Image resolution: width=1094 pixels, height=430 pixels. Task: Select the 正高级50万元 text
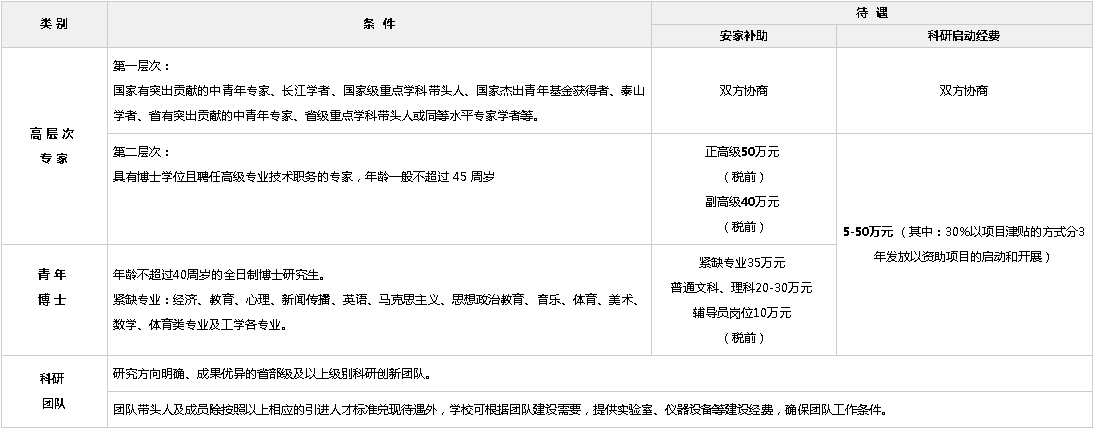[742, 153]
